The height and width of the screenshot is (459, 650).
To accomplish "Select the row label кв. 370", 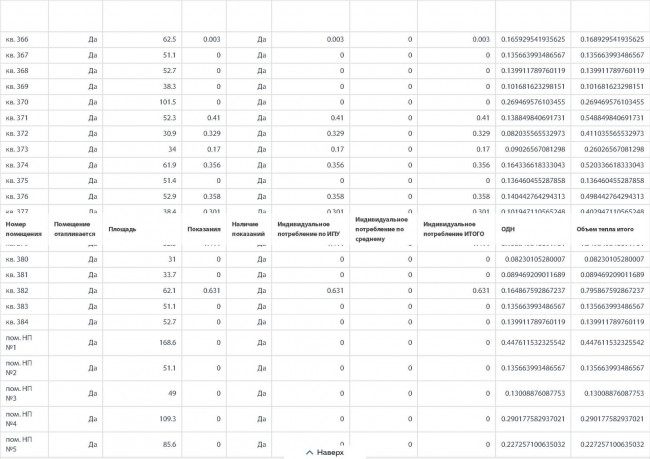I will tap(17, 102).
